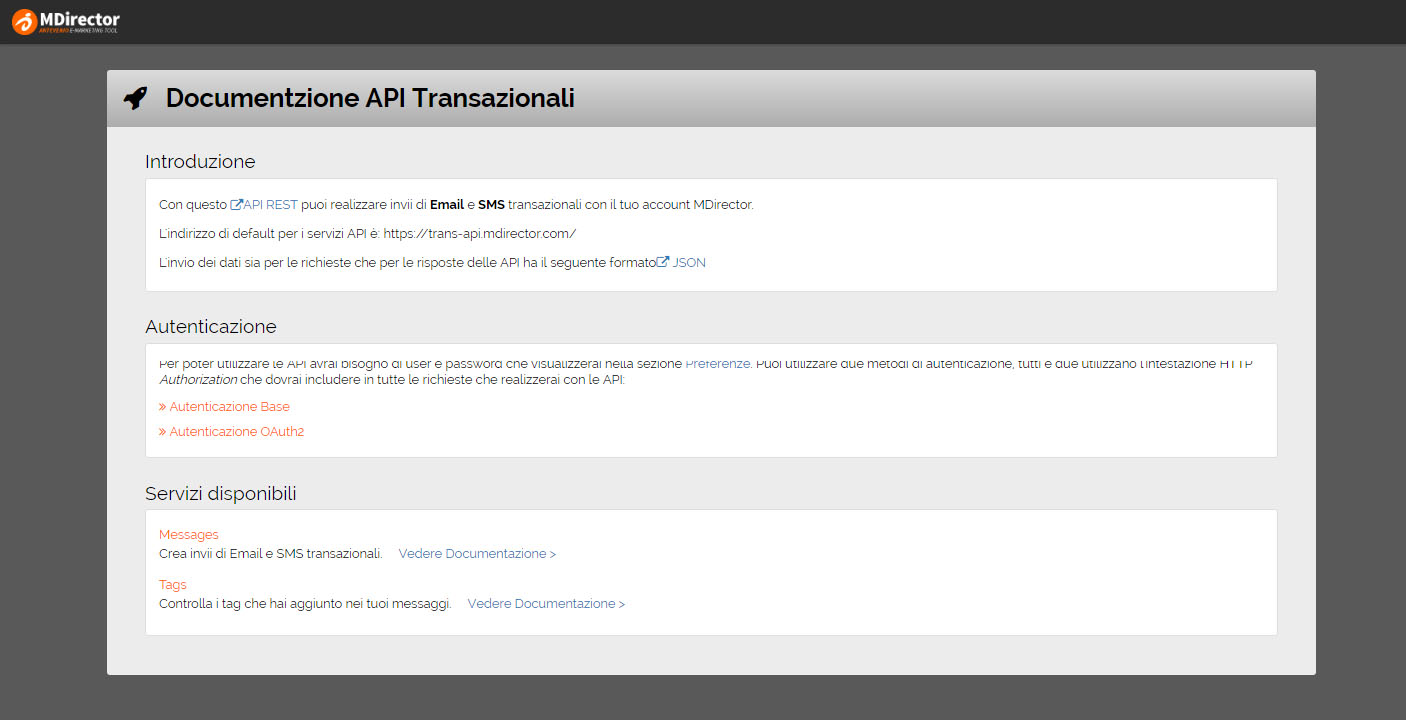
Task: Click the italic Authorization word
Action: pos(198,380)
